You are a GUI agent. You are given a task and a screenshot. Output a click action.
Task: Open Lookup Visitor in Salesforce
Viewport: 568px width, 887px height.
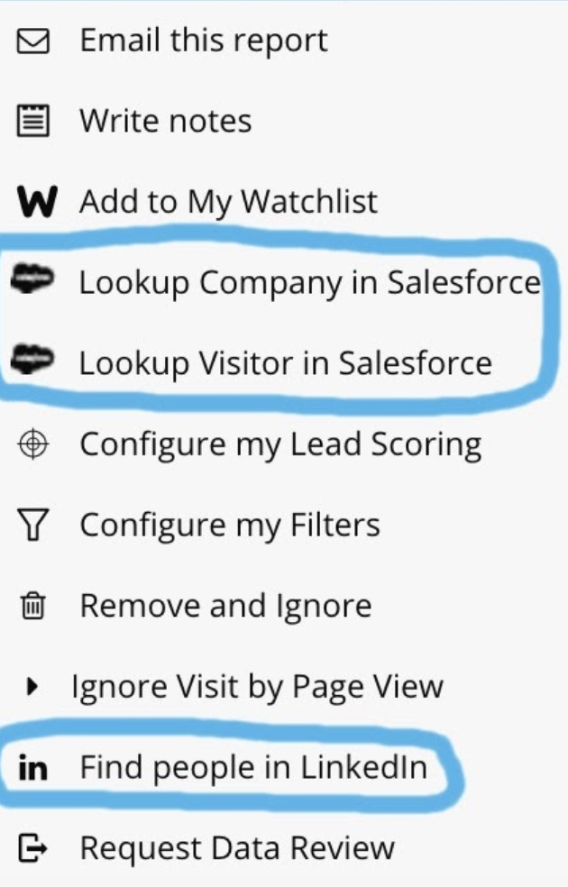pyautogui.click(x=286, y=363)
